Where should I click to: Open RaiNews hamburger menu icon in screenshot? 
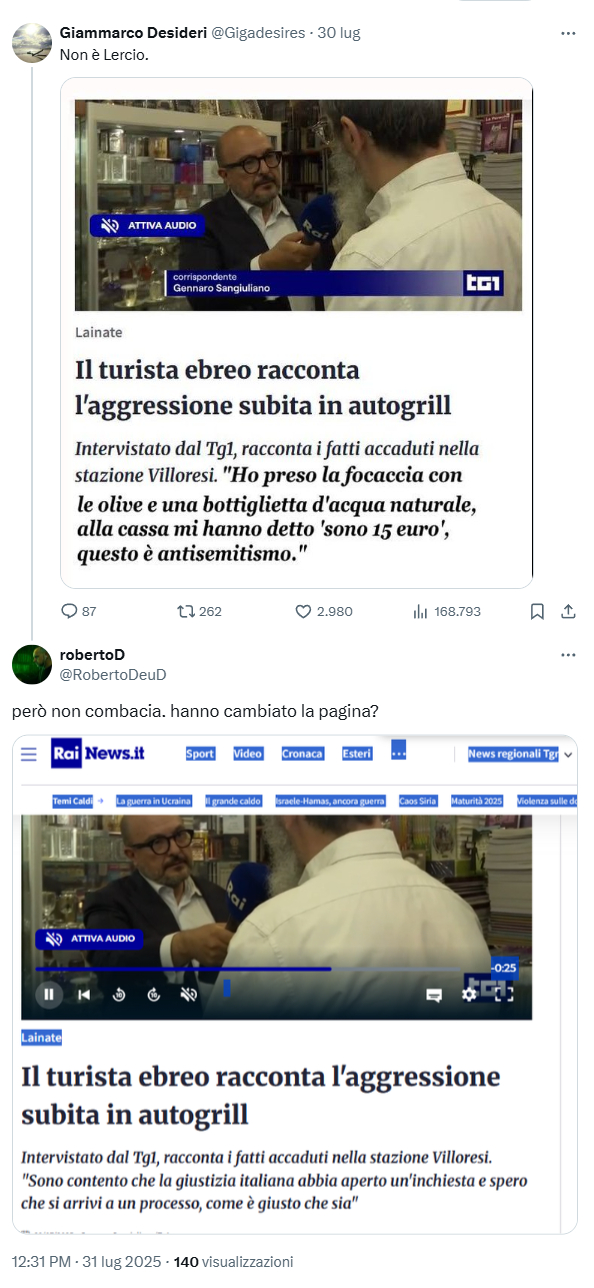tap(29, 754)
